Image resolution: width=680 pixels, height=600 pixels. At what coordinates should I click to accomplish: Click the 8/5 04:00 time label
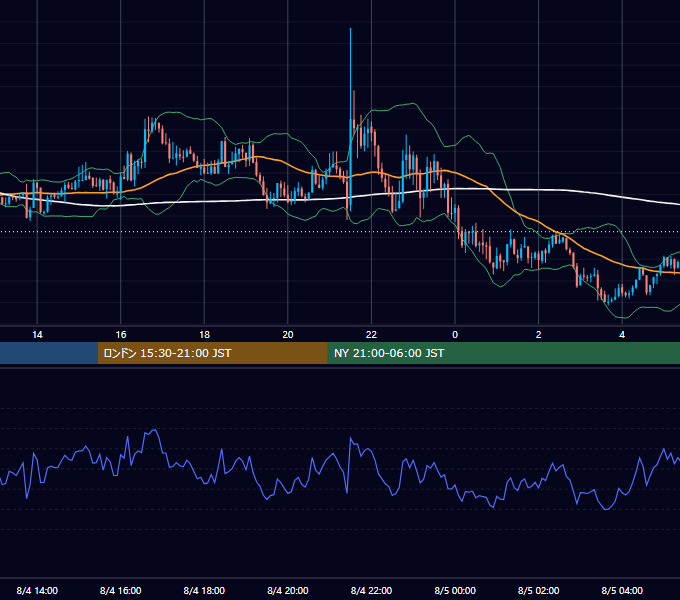(x=622, y=591)
